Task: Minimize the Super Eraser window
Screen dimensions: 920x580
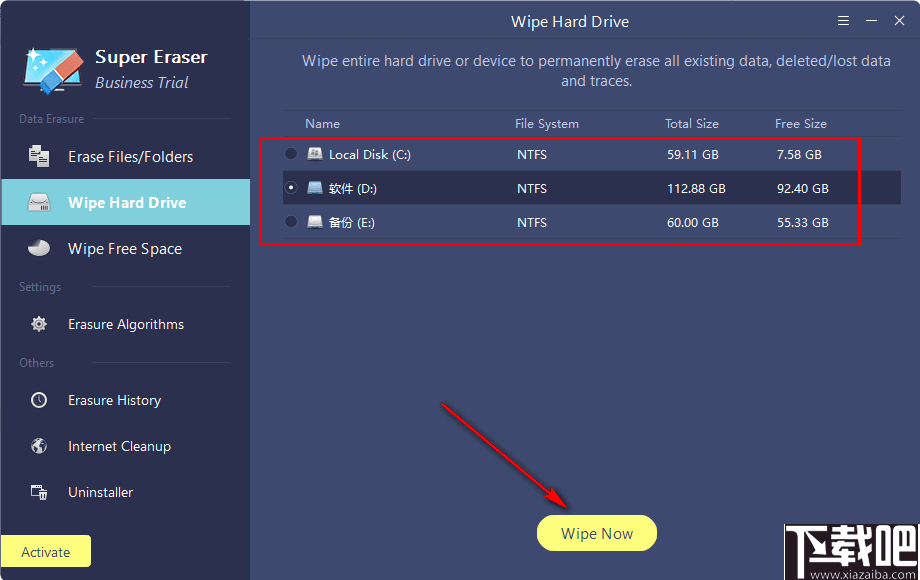Action: pyautogui.click(x=871, y=21)
